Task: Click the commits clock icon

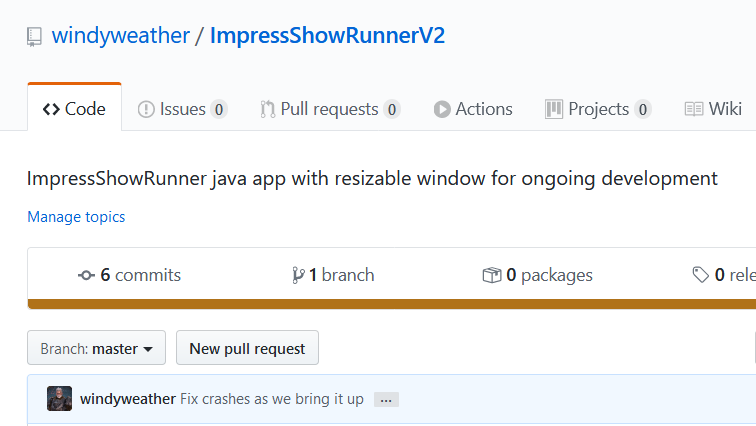Action: pos(86,275)
